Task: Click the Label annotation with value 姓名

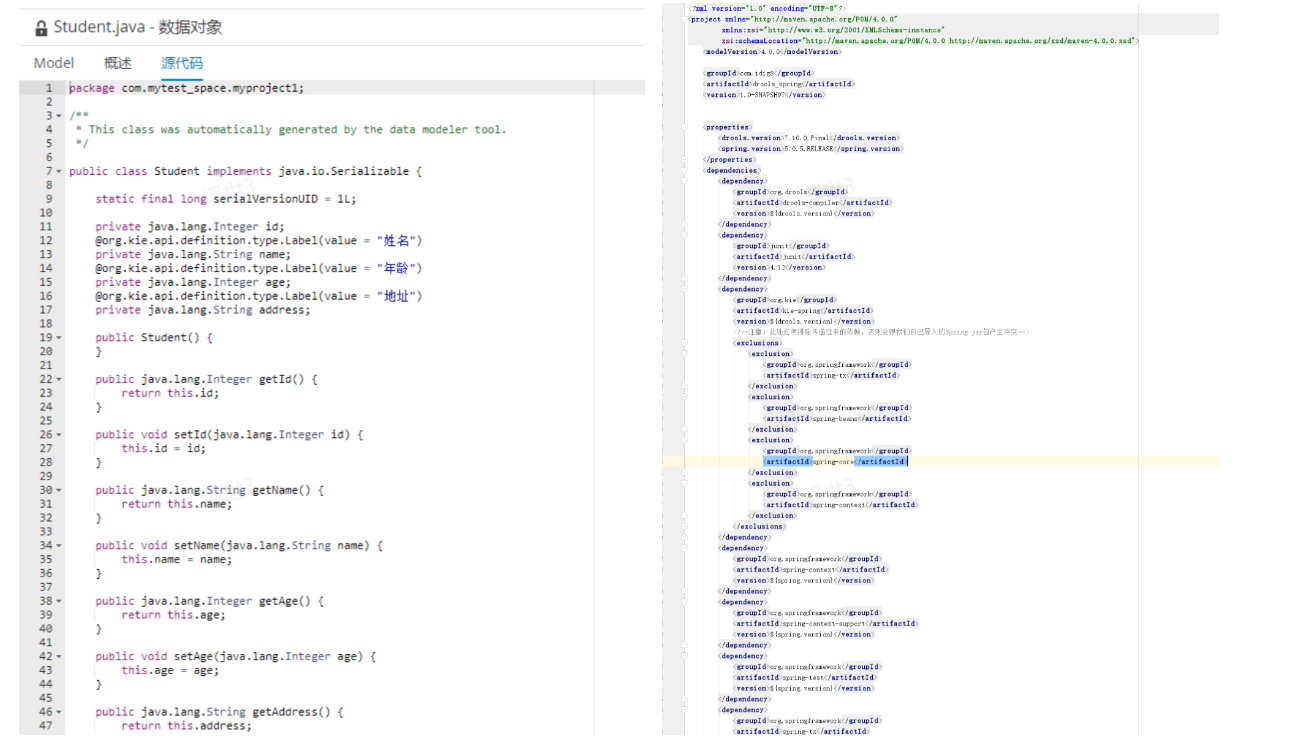Action: pyautogui.click(x=259, y=241)
